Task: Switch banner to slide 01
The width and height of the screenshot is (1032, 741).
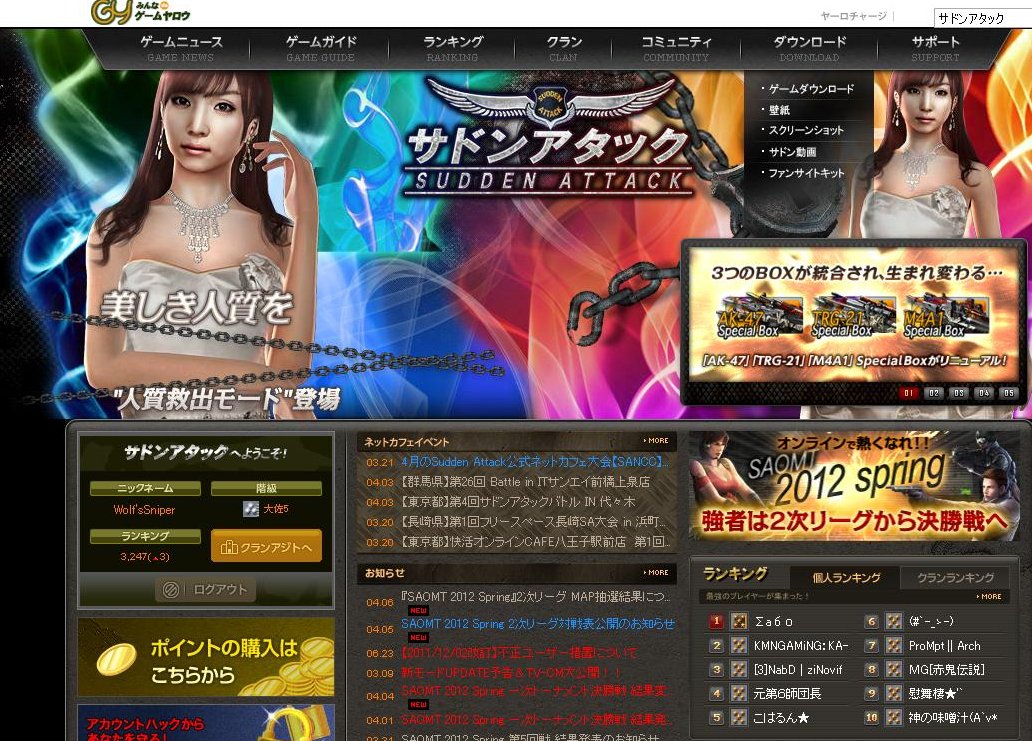Action: pyautogui.click(x=909, y=393)
